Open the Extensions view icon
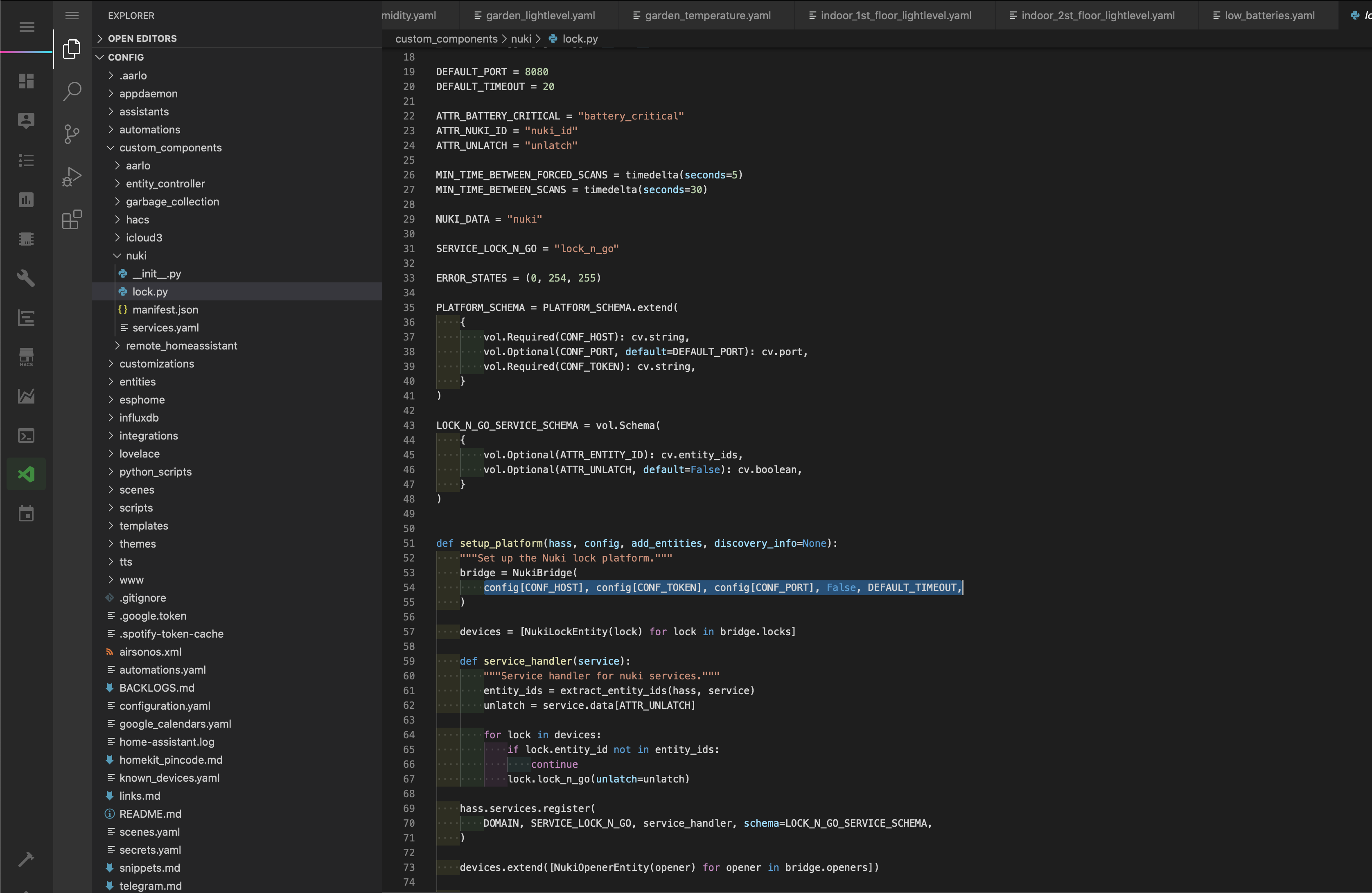The height and width of the screenshot is (893, 1372). click(x=72, y=220)
